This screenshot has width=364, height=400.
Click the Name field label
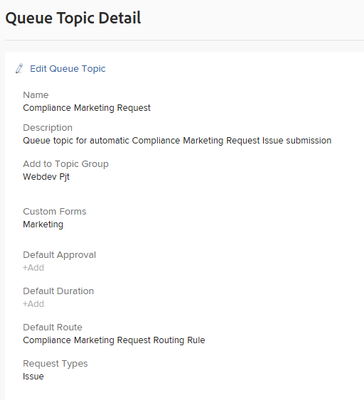[36, 95]
